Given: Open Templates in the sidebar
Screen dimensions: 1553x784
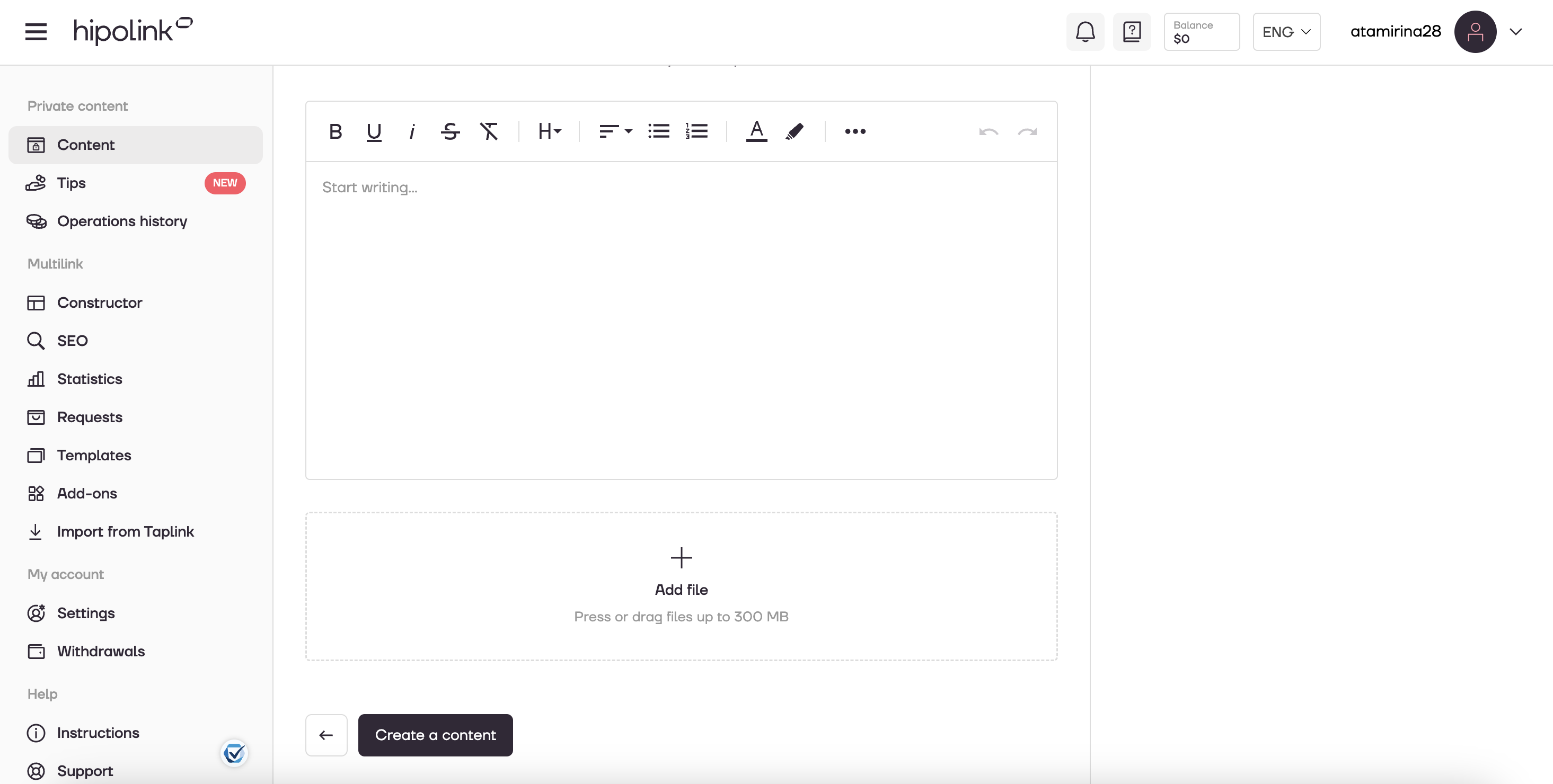Looking at the screenshot, I should tap(136, 455).
